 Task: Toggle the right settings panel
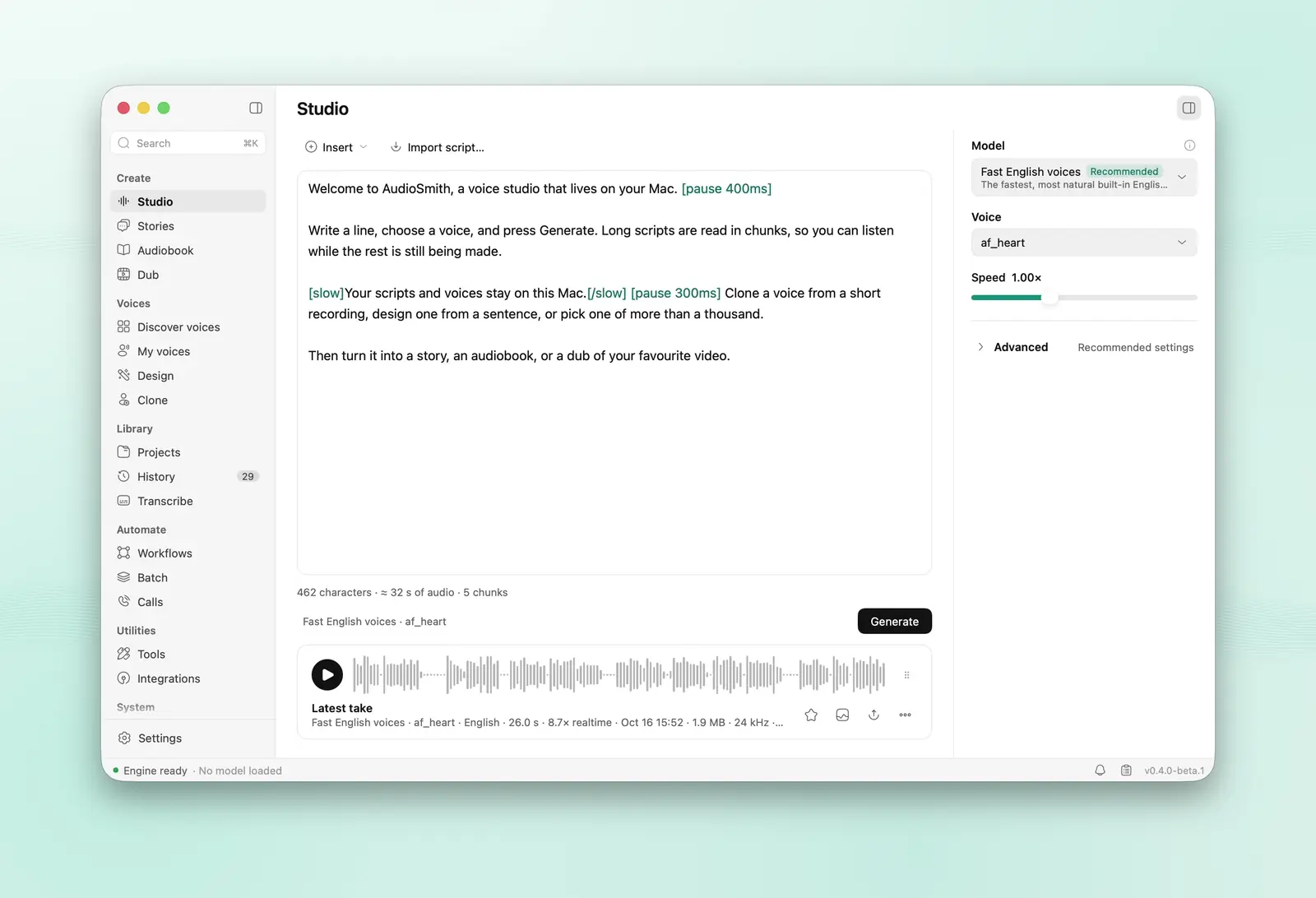[1189, 108]
